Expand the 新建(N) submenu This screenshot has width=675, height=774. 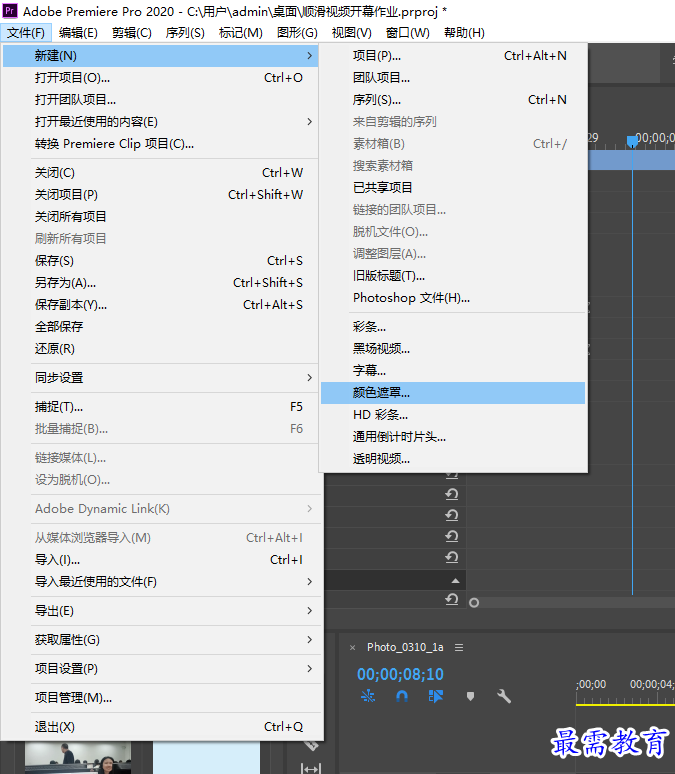click(160, 56)
